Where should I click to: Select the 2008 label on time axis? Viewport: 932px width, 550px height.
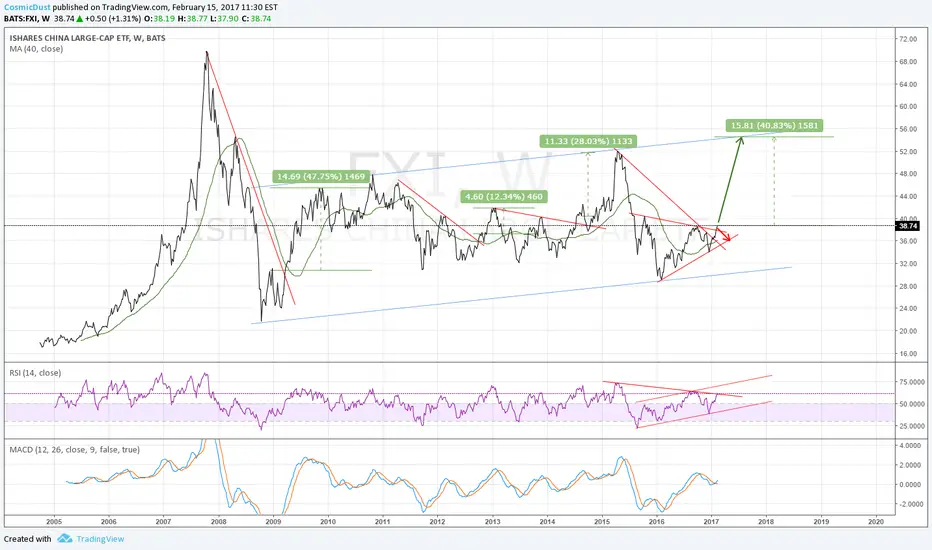(218, 521)
